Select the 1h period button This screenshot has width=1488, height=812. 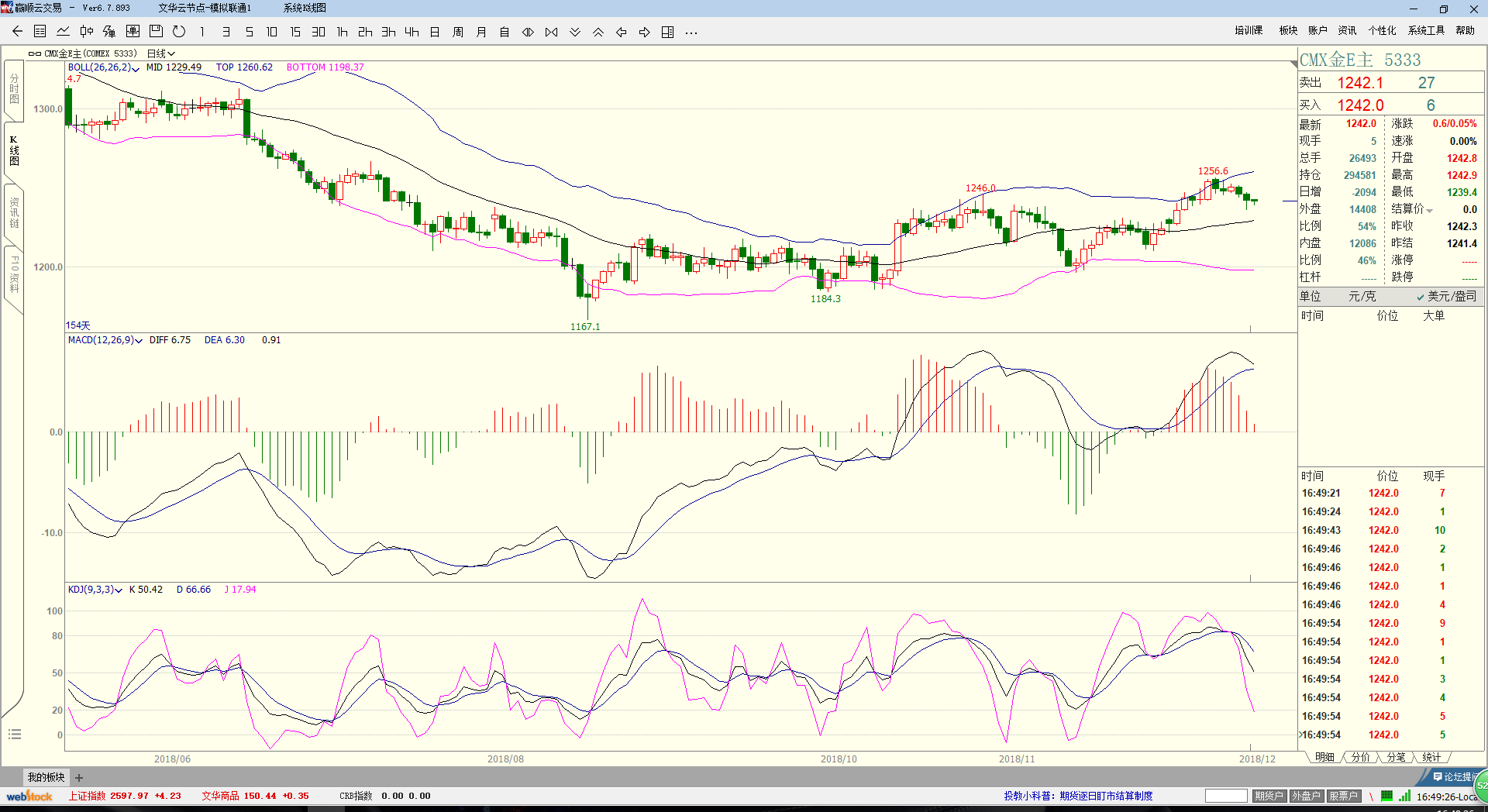[x=342, y=32]
